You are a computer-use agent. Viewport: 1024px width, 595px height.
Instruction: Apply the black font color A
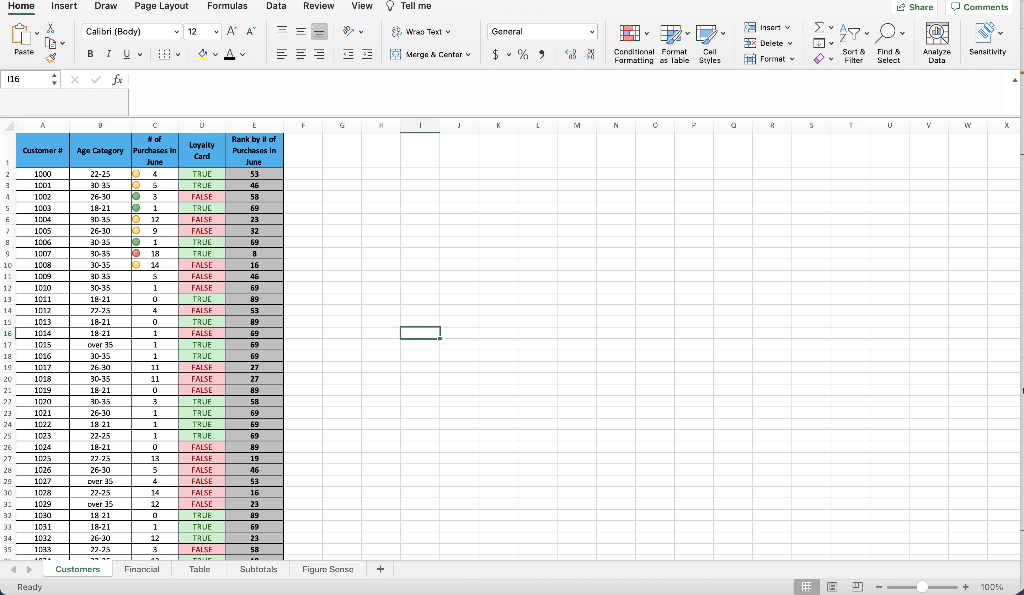[229, 54]
